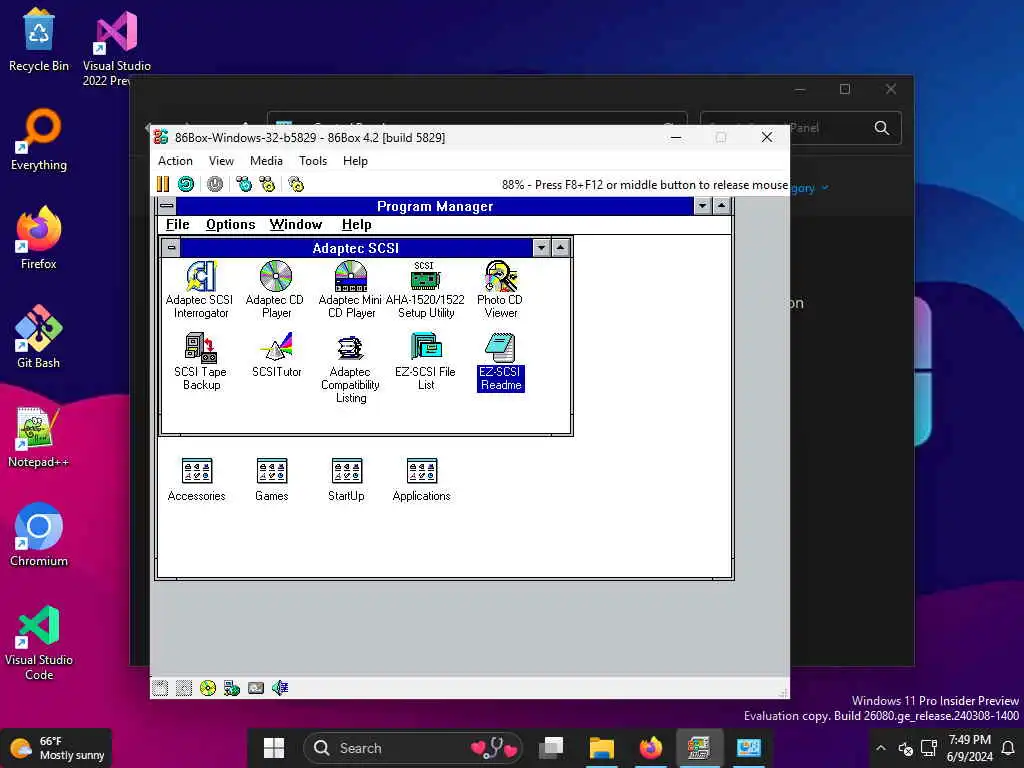Minimize Program Manager with down arrow
The width and height of the screenshot is (1024, 768).
click(x=702, y=206)
